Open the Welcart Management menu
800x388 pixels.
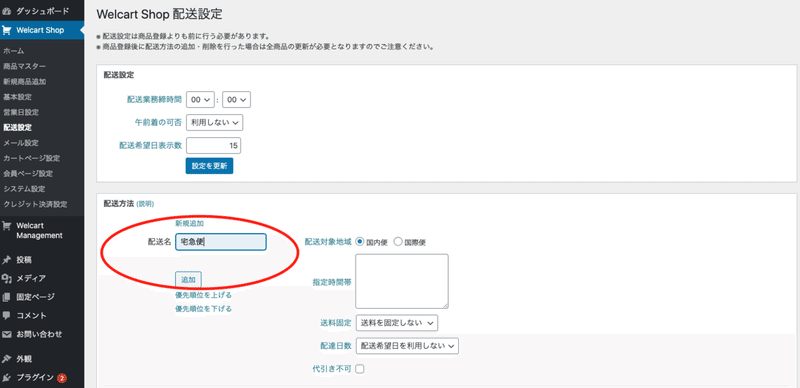pyautogui.click(x=39, y=231)
